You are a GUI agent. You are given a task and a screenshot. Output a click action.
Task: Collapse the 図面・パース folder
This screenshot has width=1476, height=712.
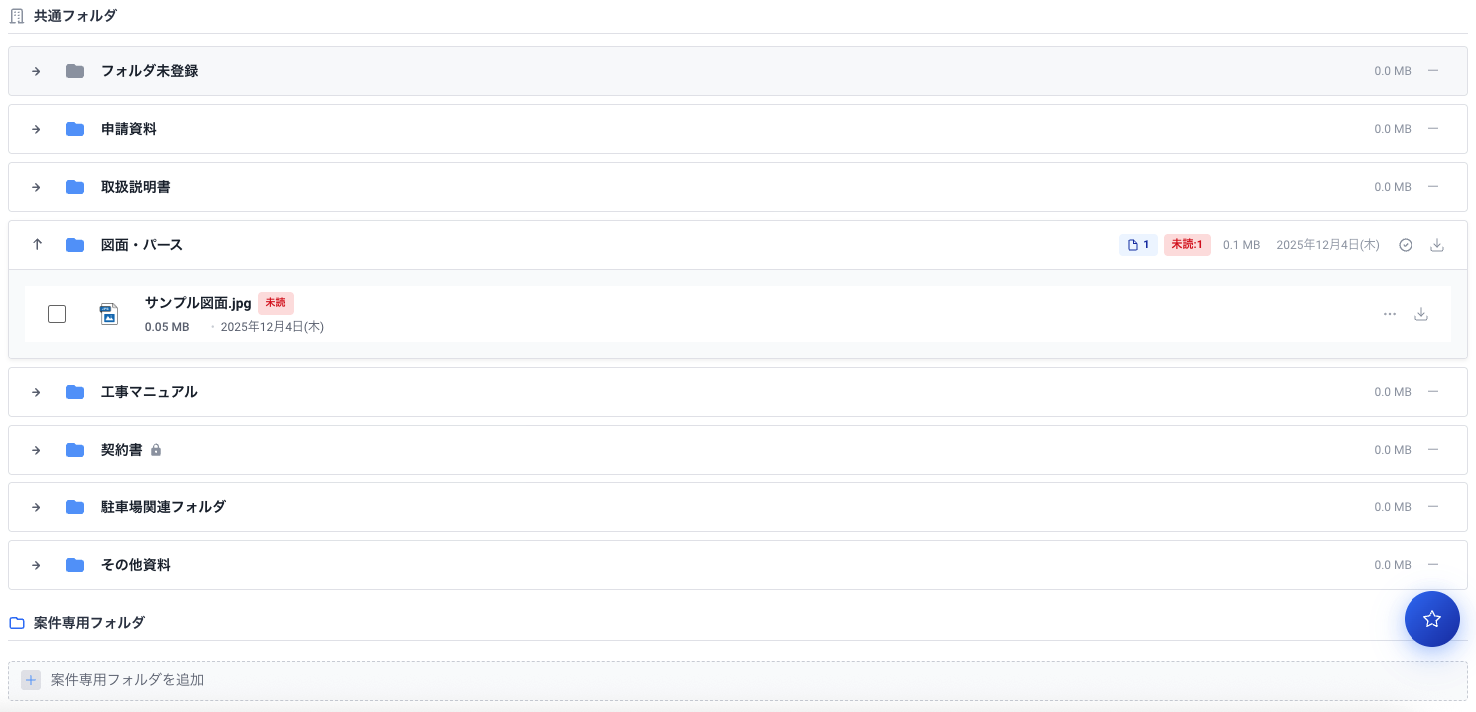click(37, 245)
